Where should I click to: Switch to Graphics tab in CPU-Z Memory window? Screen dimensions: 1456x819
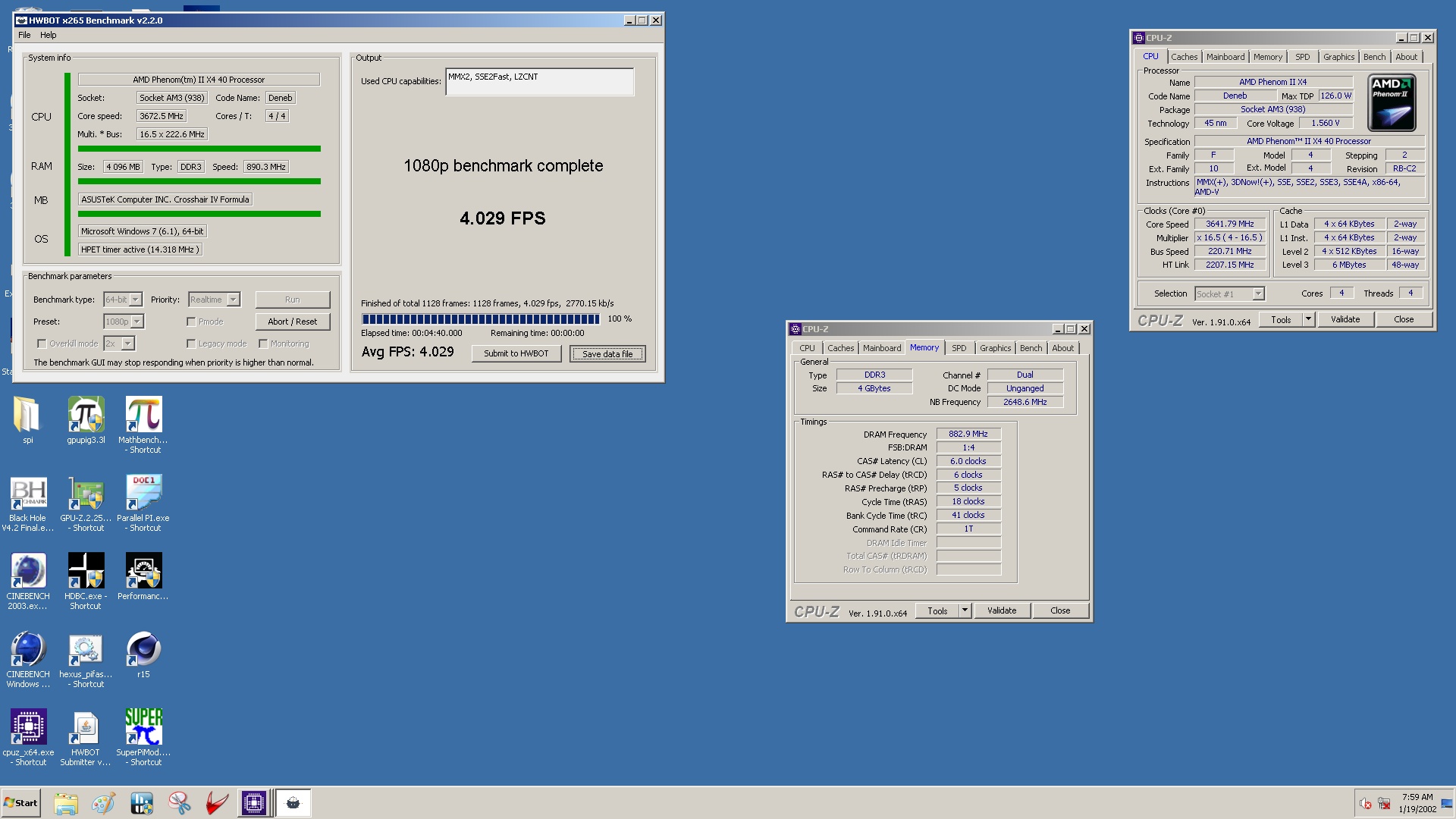(995, 348)
